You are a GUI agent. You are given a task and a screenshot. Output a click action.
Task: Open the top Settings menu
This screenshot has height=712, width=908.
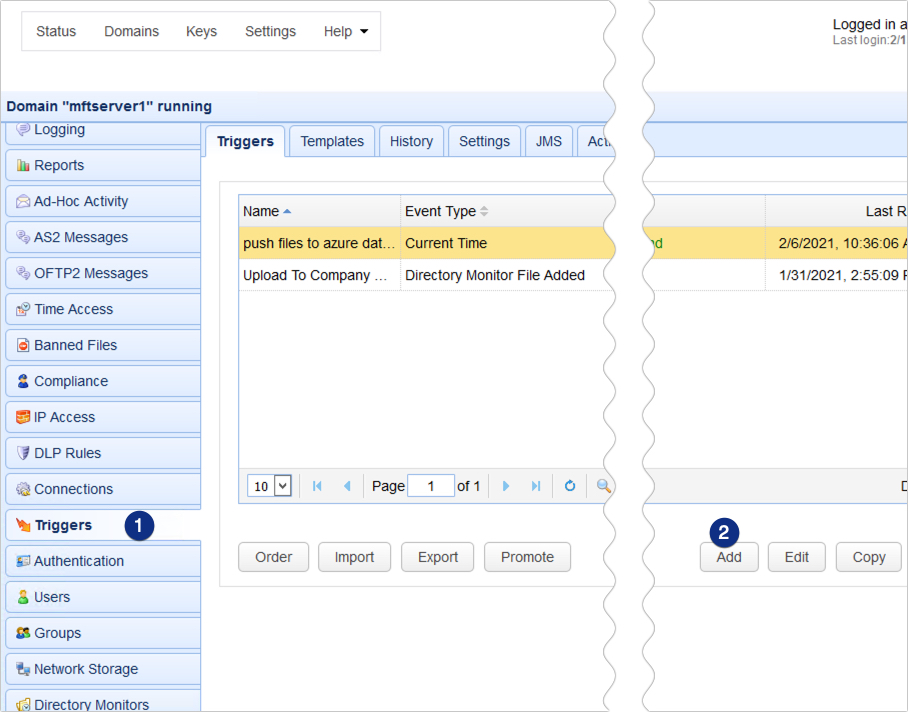coord(270,31)
